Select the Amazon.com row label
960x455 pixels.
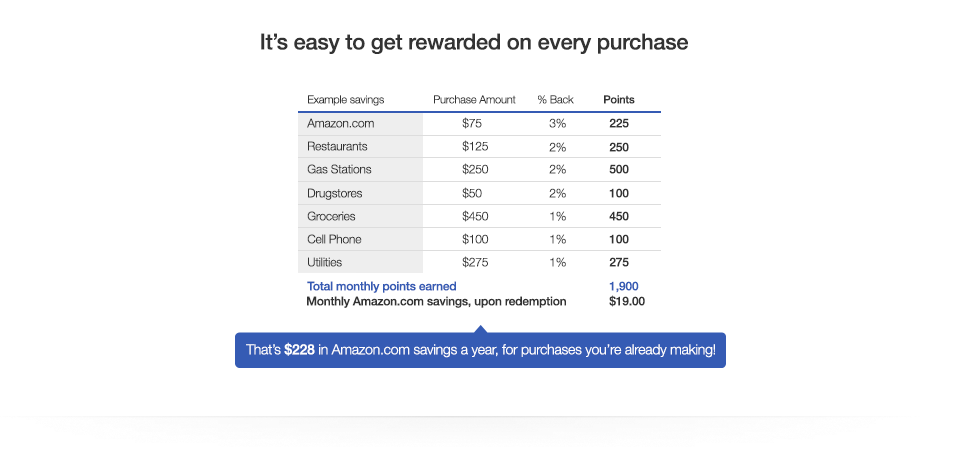pyautogui.click(x=340, y=124)
